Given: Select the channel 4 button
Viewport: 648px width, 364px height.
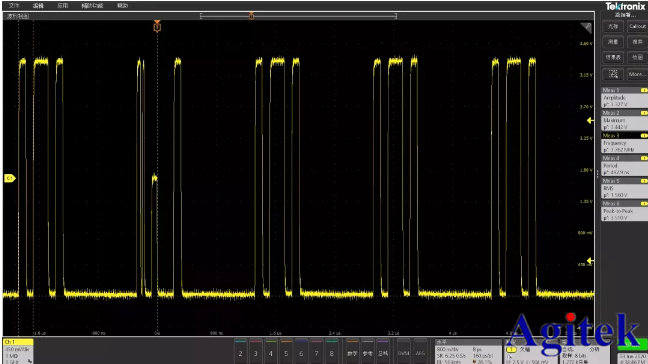Looking at the screenshot, I should tap(271, 352).
